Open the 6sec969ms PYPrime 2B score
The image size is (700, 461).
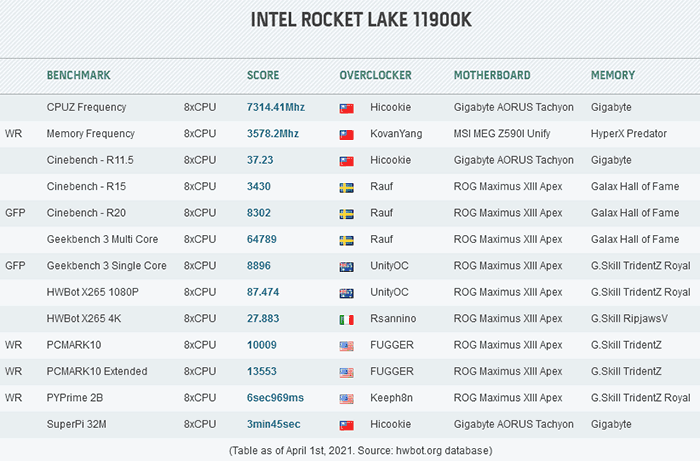[x=275, y=398]
